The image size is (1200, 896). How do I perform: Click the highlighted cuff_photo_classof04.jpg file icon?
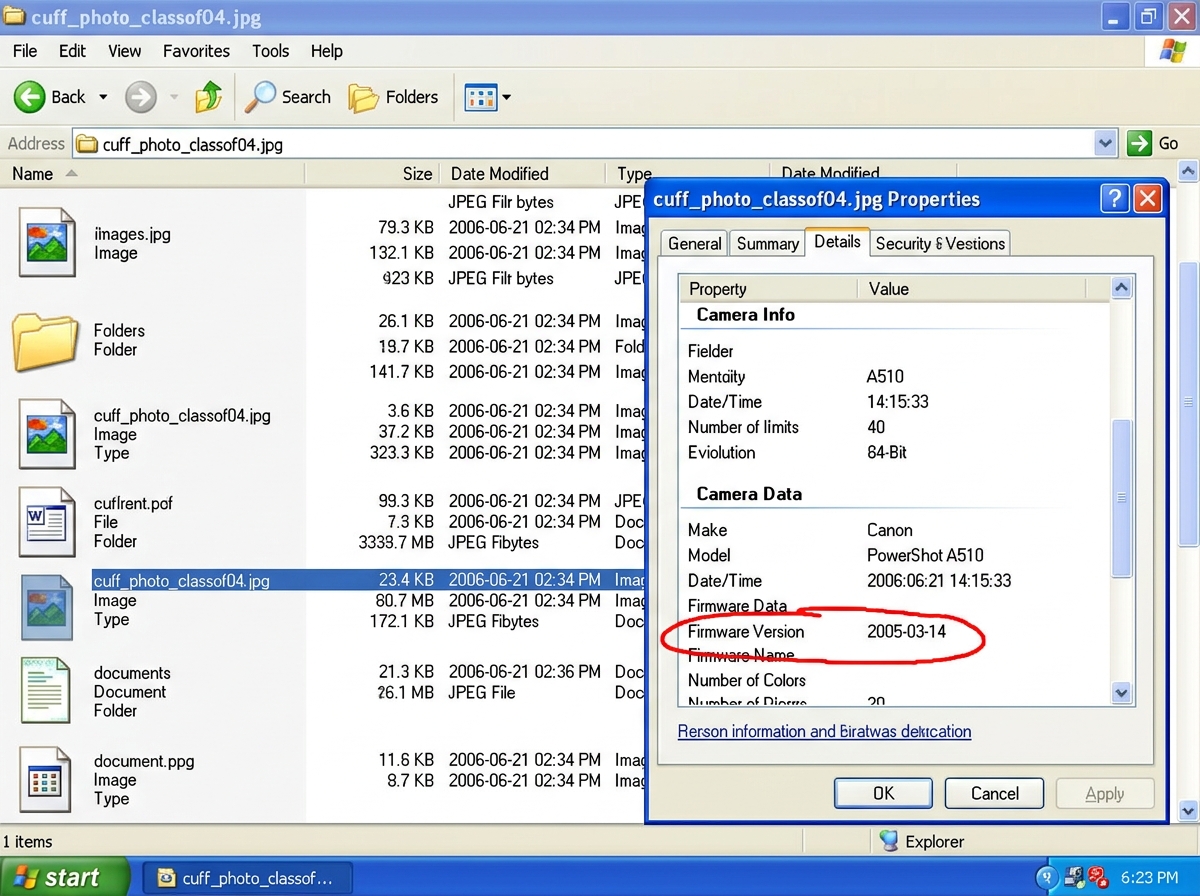pos(47,605)
